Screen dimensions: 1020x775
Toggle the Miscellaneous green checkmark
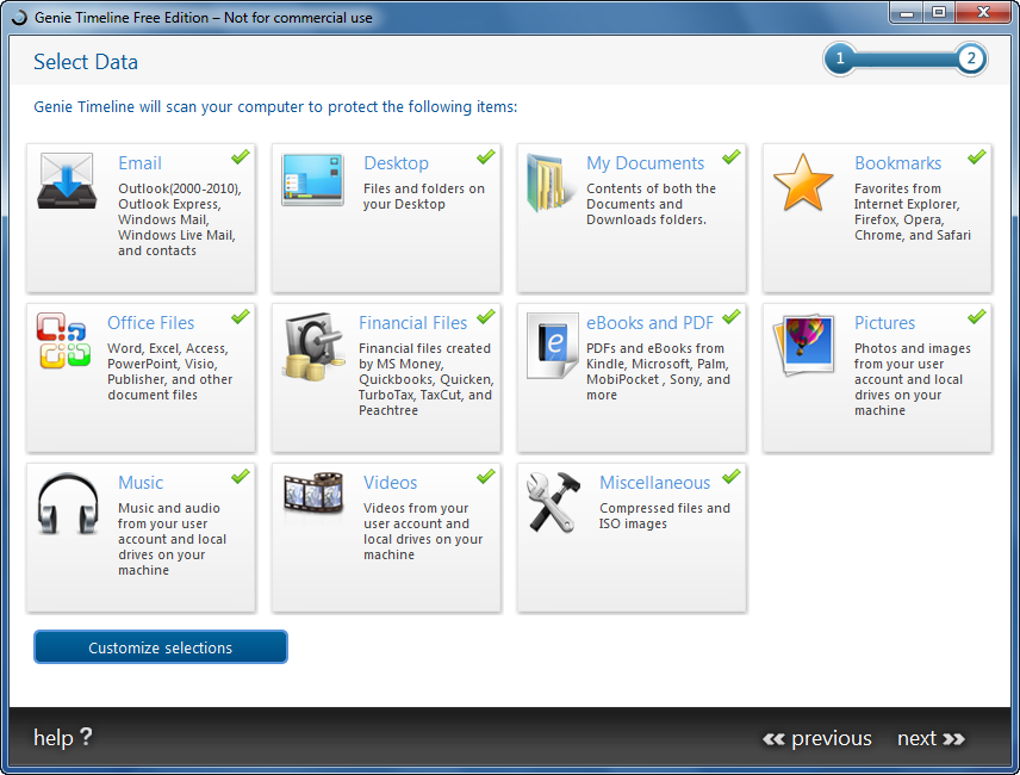click(x=731, y=476)
